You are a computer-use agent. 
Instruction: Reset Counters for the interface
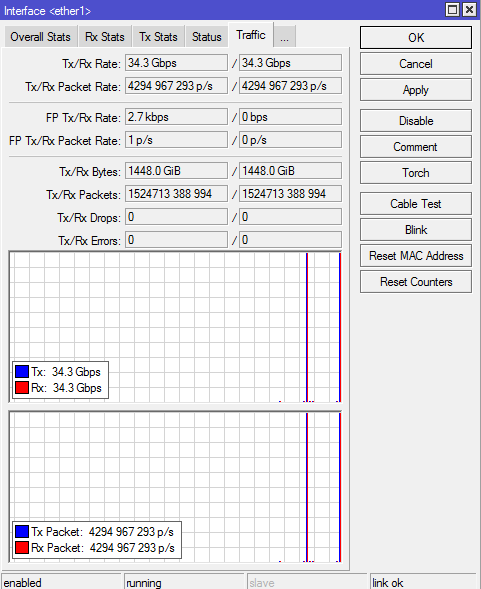tap(416, 282)
